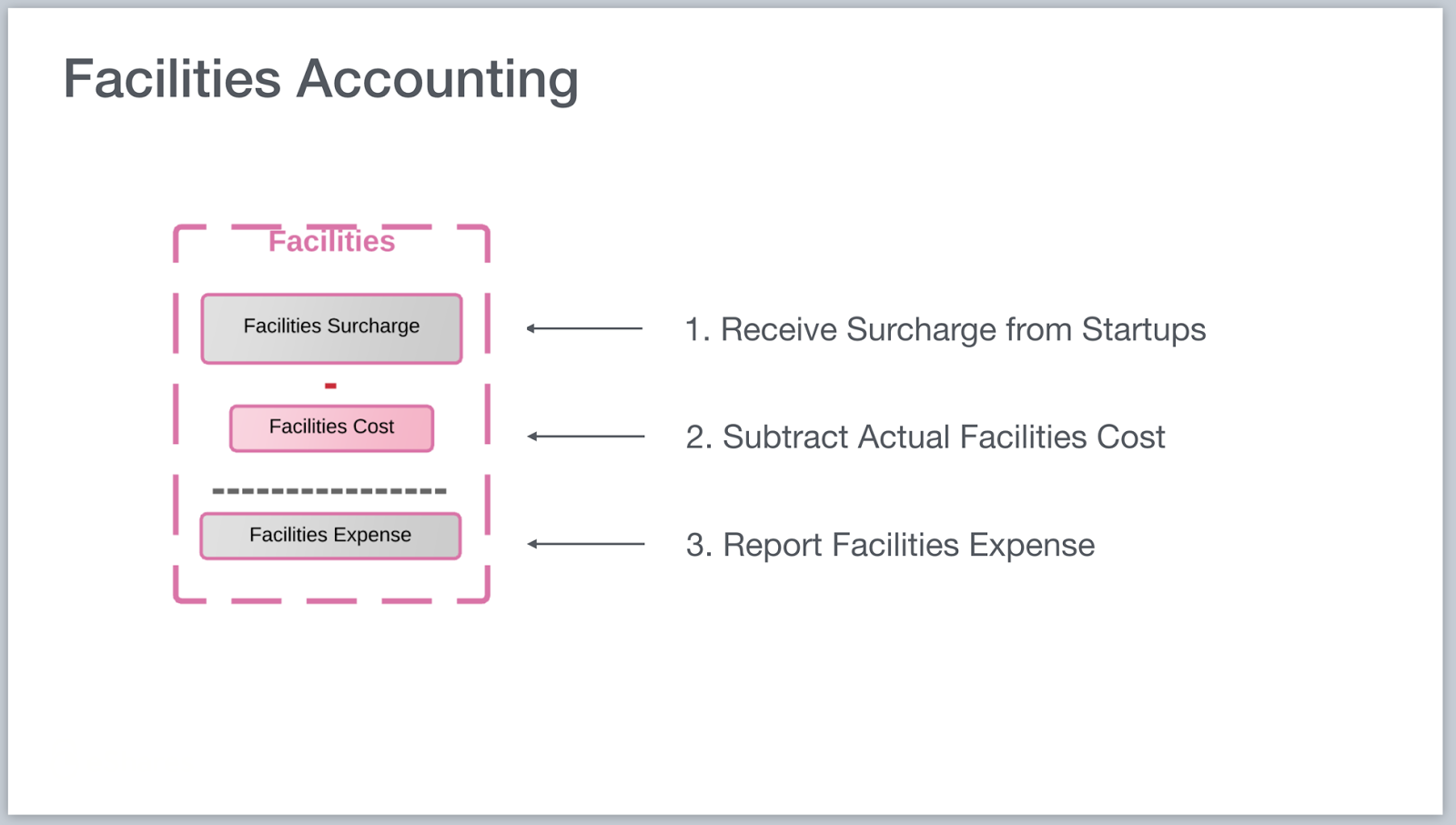The image size is (1456, 825).
Task: Select the number "3." before Report
Action: [x=698, y=545]
